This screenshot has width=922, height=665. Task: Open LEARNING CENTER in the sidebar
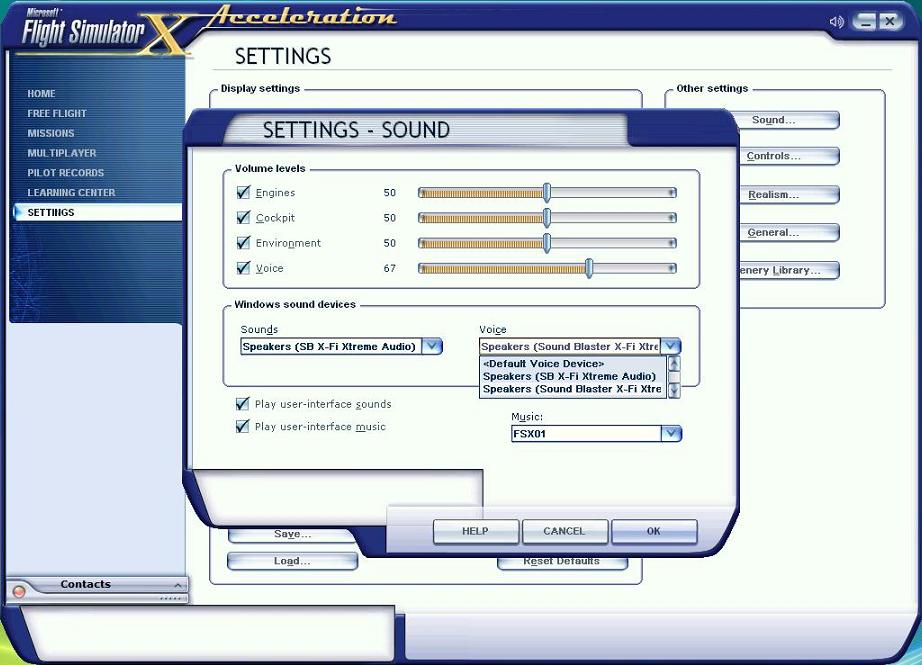click(x=71, y=193)
